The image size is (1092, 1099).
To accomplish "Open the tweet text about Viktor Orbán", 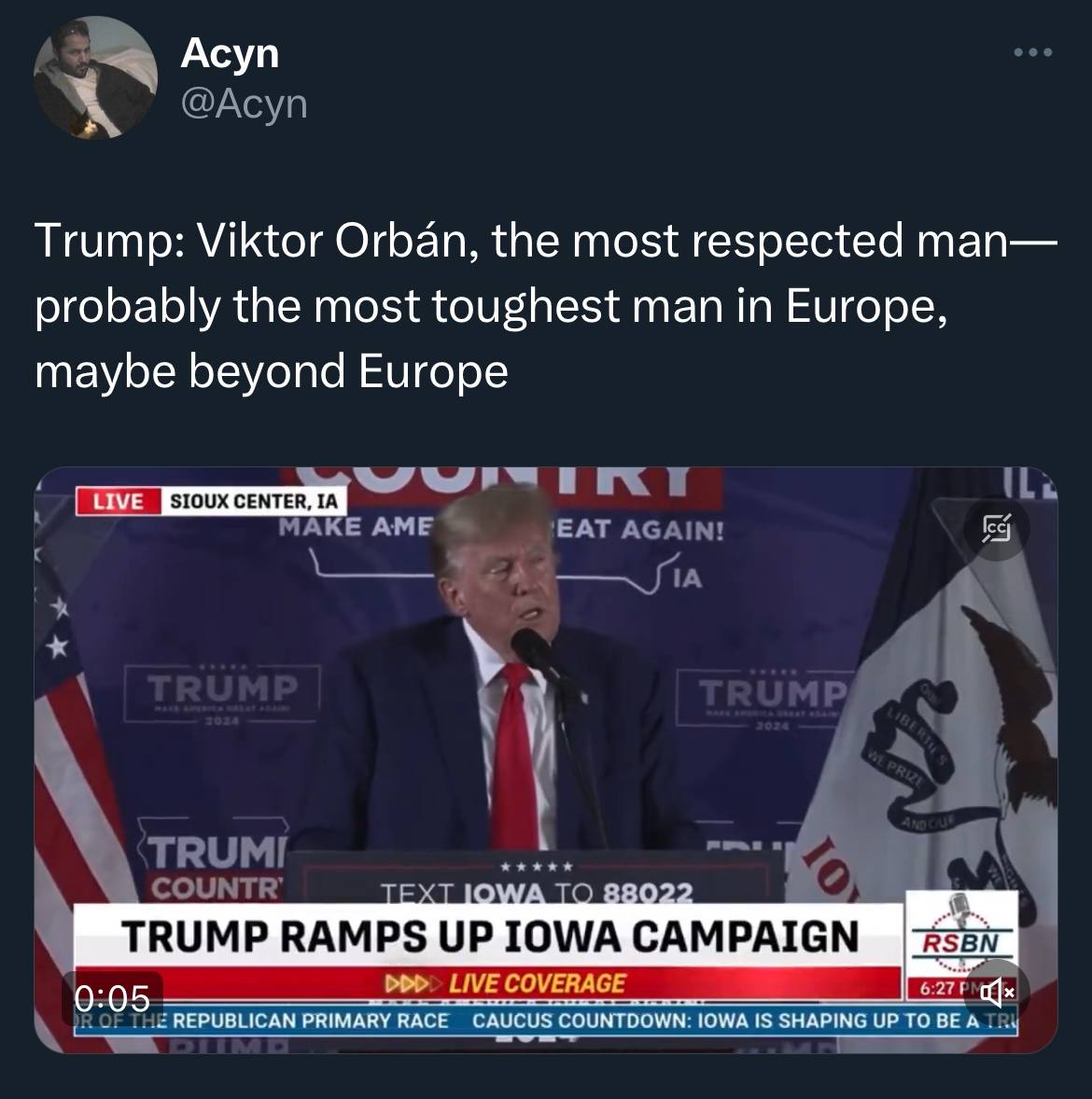I will pos(546,305).
